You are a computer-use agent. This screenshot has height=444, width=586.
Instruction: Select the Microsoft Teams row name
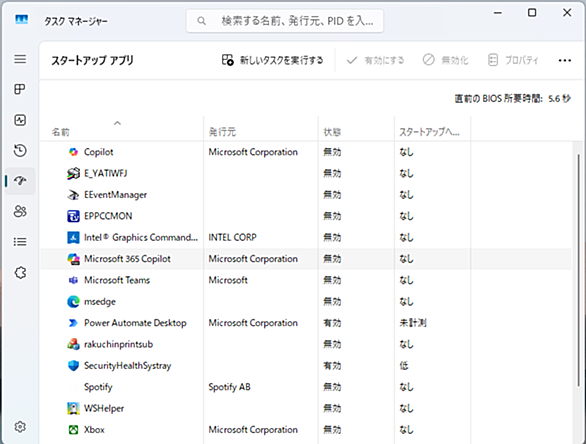(x=117, y=280)
